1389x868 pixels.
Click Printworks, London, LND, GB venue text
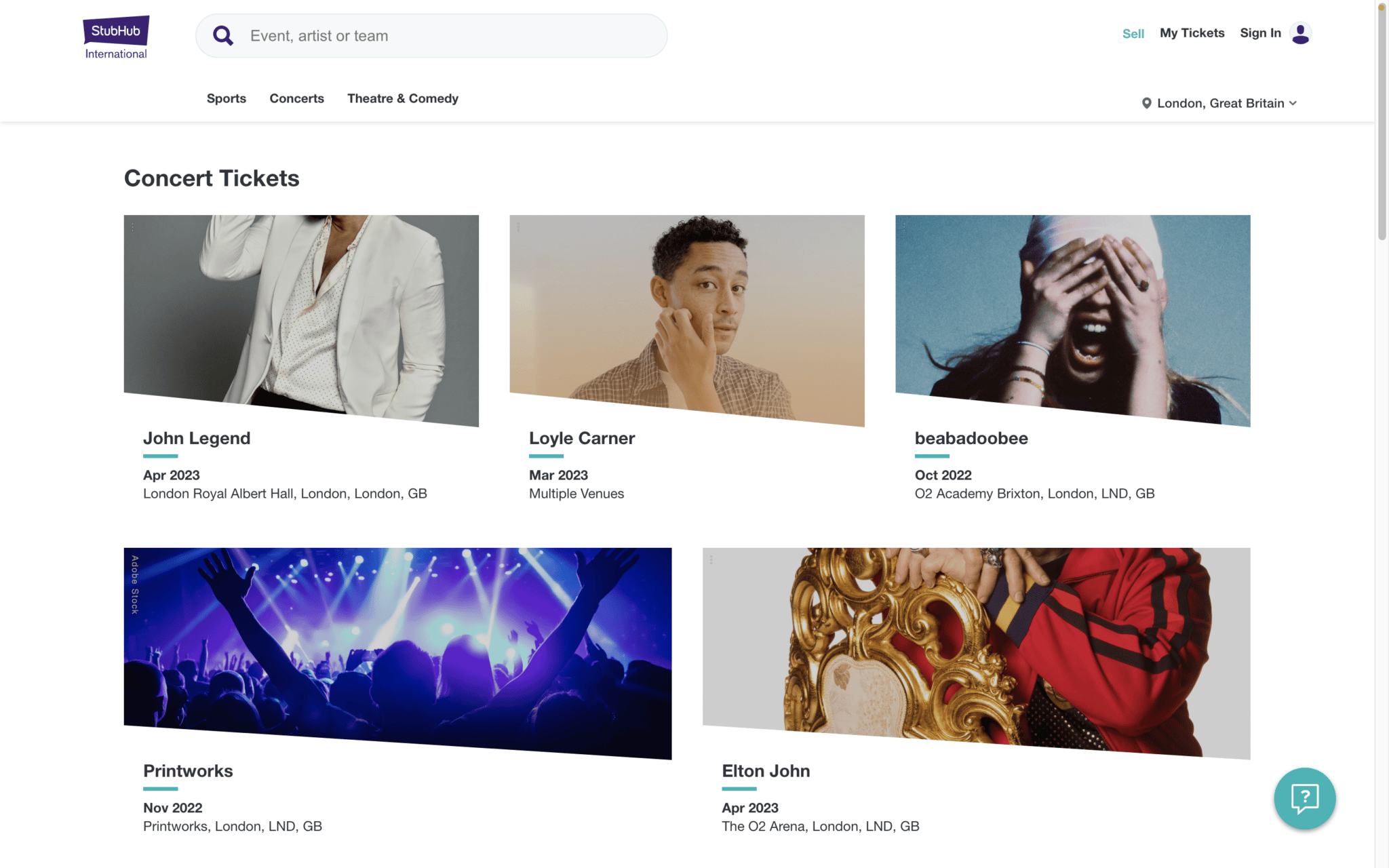click(233, 826)
